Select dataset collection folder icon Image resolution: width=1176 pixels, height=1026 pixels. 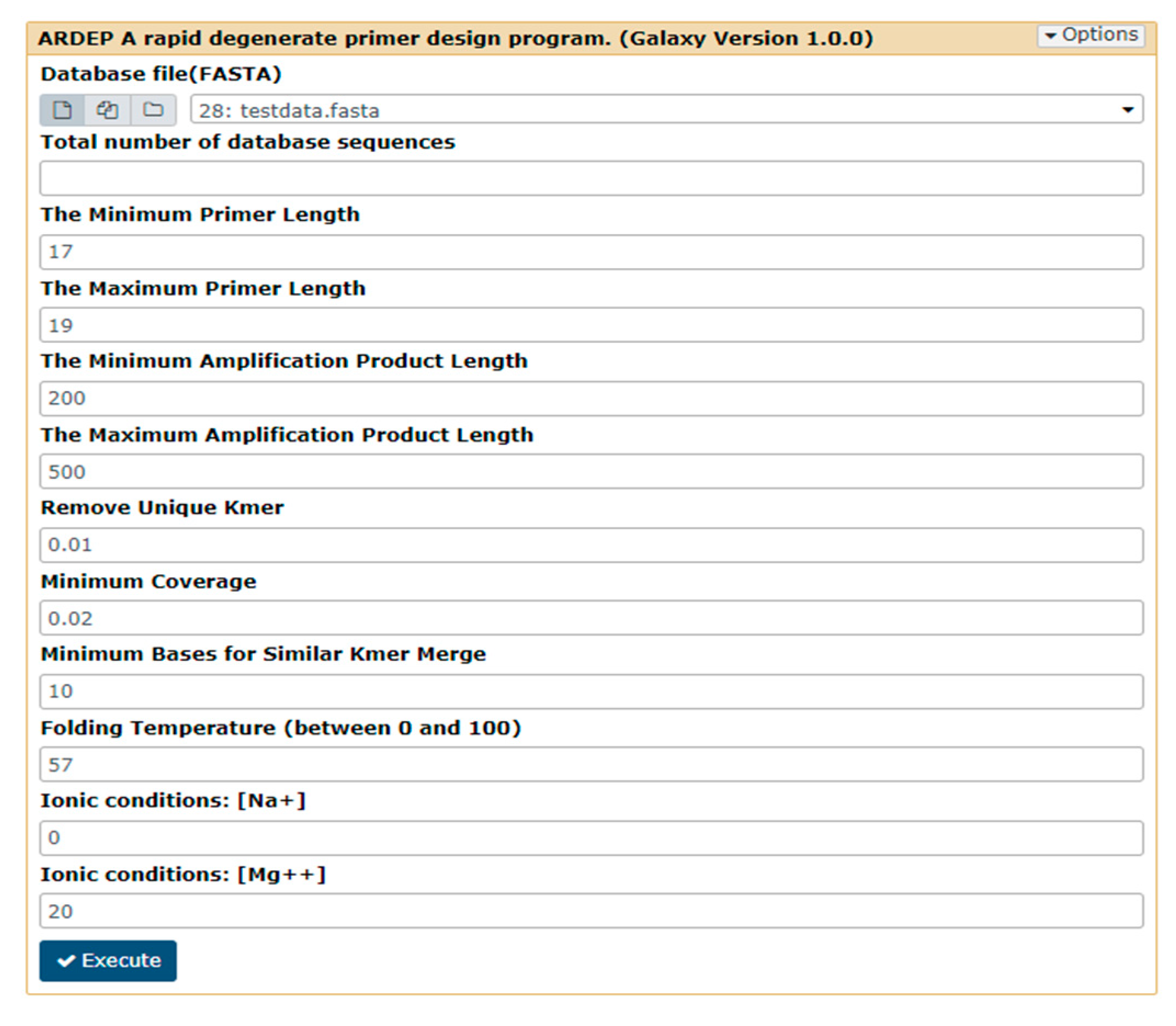(x=153, y=109)
